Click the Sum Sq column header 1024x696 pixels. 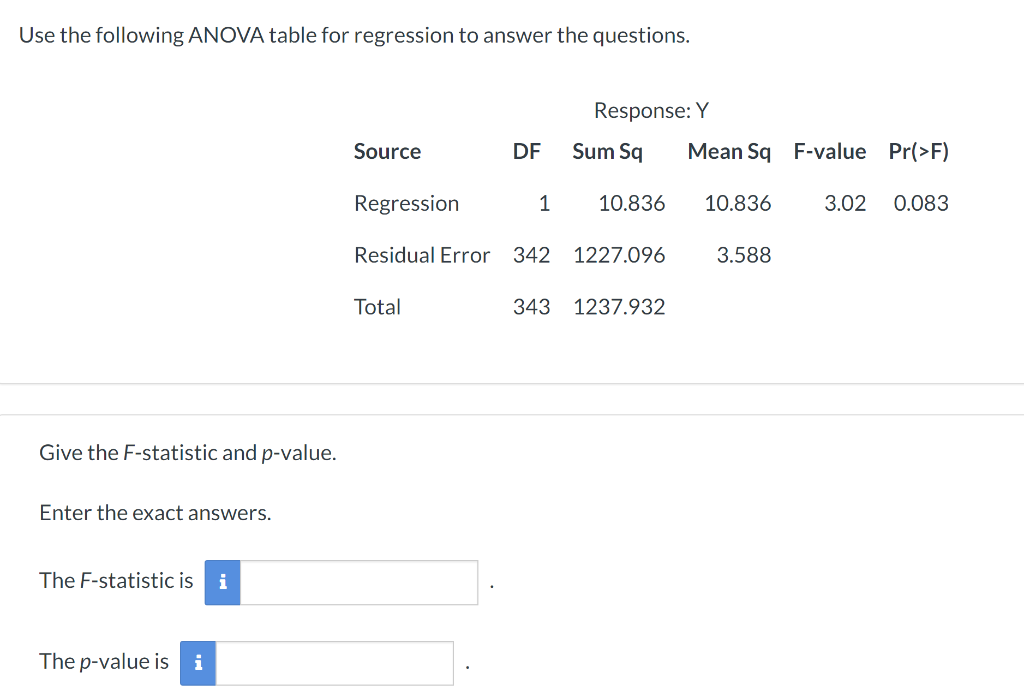click(x=607, y=152)
